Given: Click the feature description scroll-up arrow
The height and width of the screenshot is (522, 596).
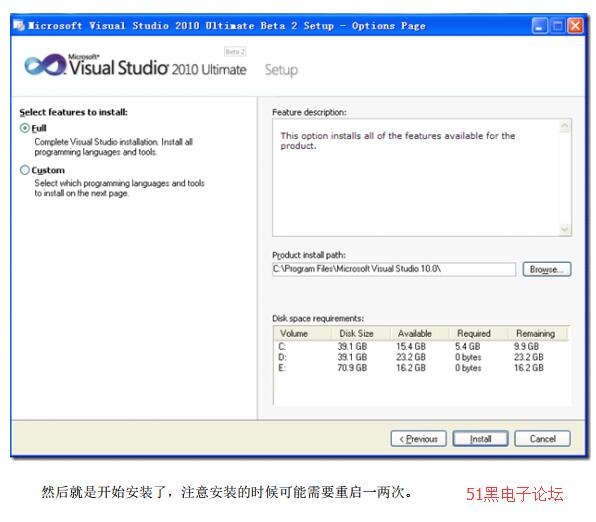Looking at the screenshot, I should [x=565, y=126].
